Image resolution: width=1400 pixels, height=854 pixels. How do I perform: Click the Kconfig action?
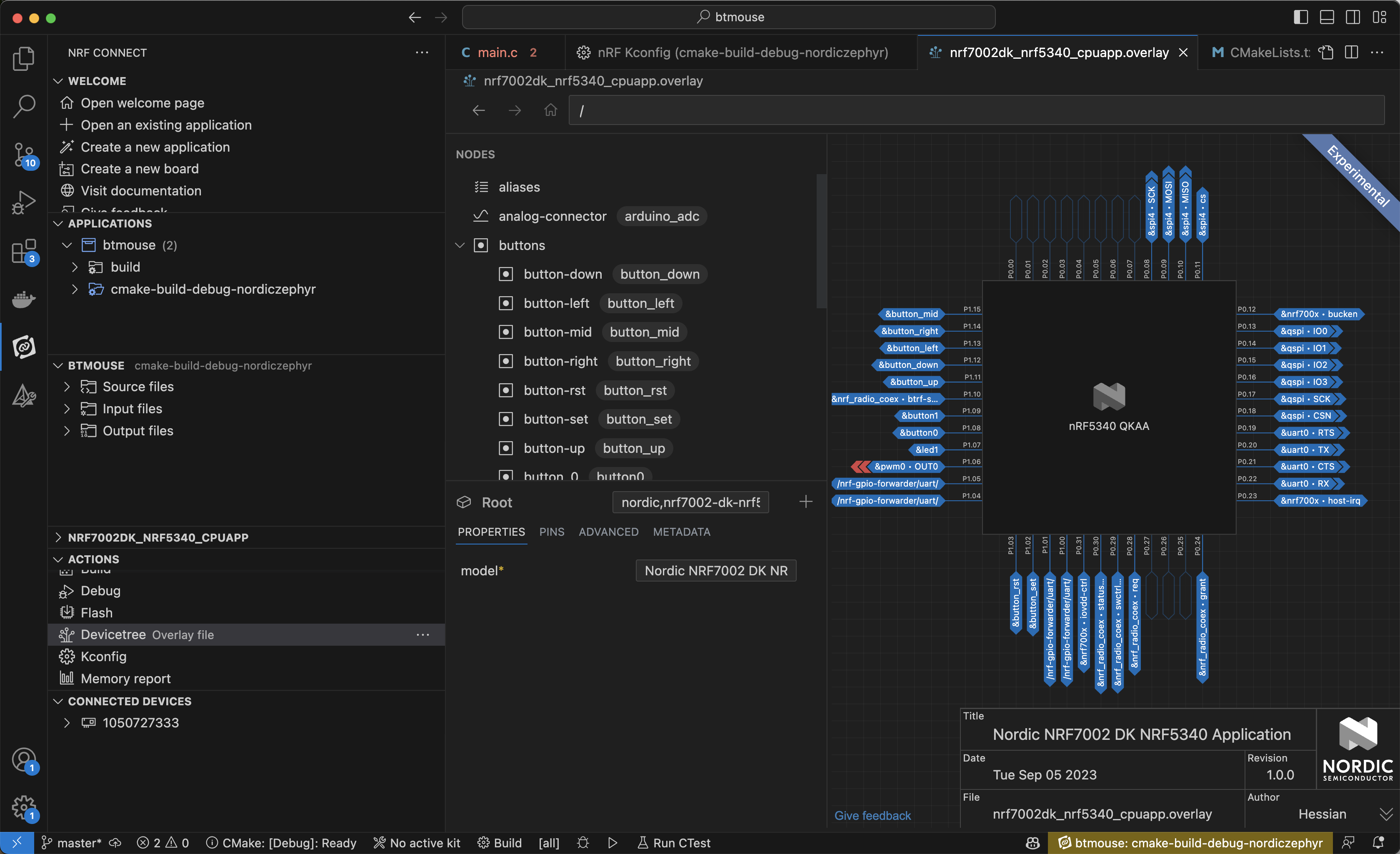point(103,656)
